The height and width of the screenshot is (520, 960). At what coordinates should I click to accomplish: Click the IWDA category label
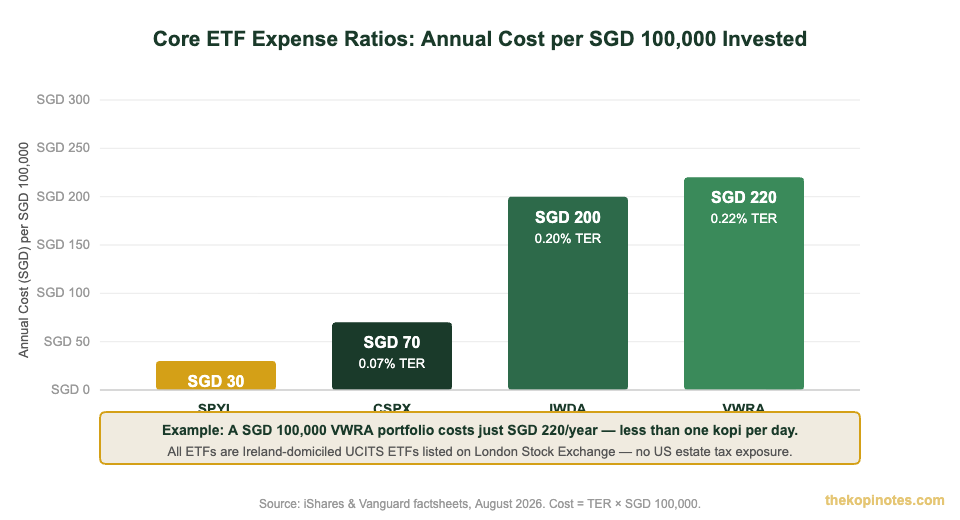tap(568, 407)
